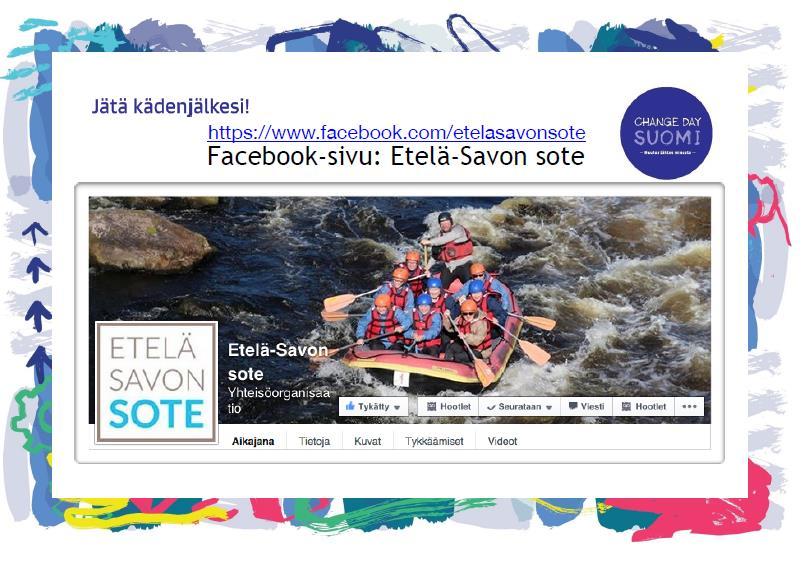This screenshot has width=808, height=574.
Task: Click the Tykätty like button
Action: pos(374,407)
